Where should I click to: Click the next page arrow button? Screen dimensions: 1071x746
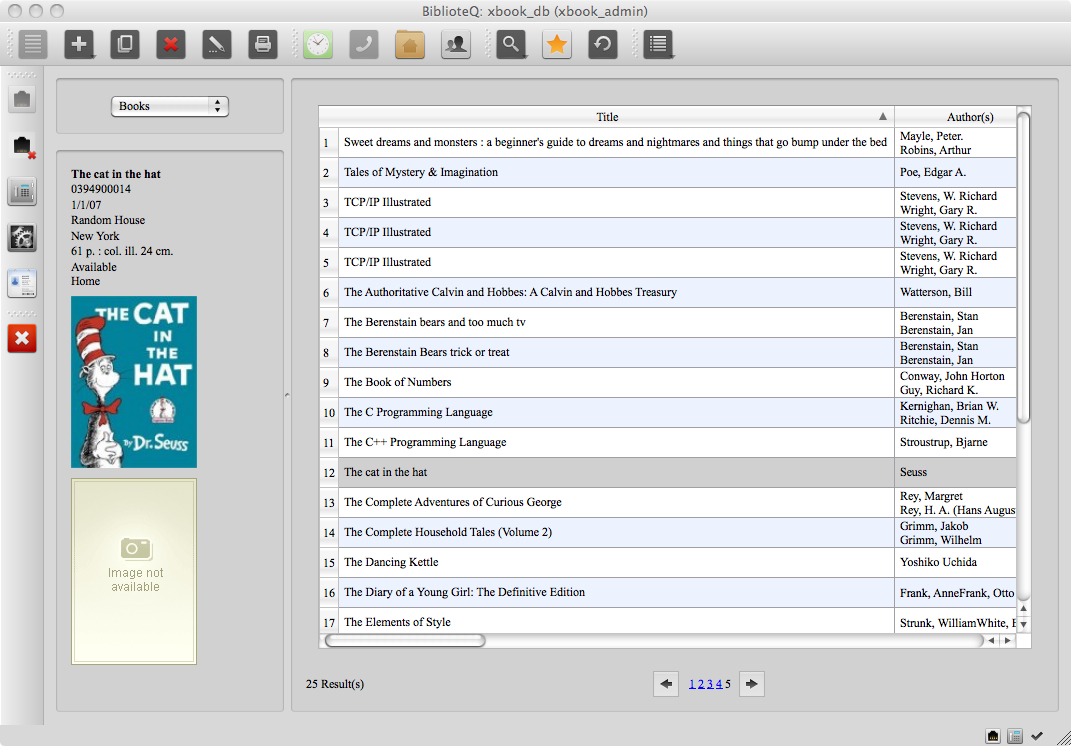[x=751, y=684]
